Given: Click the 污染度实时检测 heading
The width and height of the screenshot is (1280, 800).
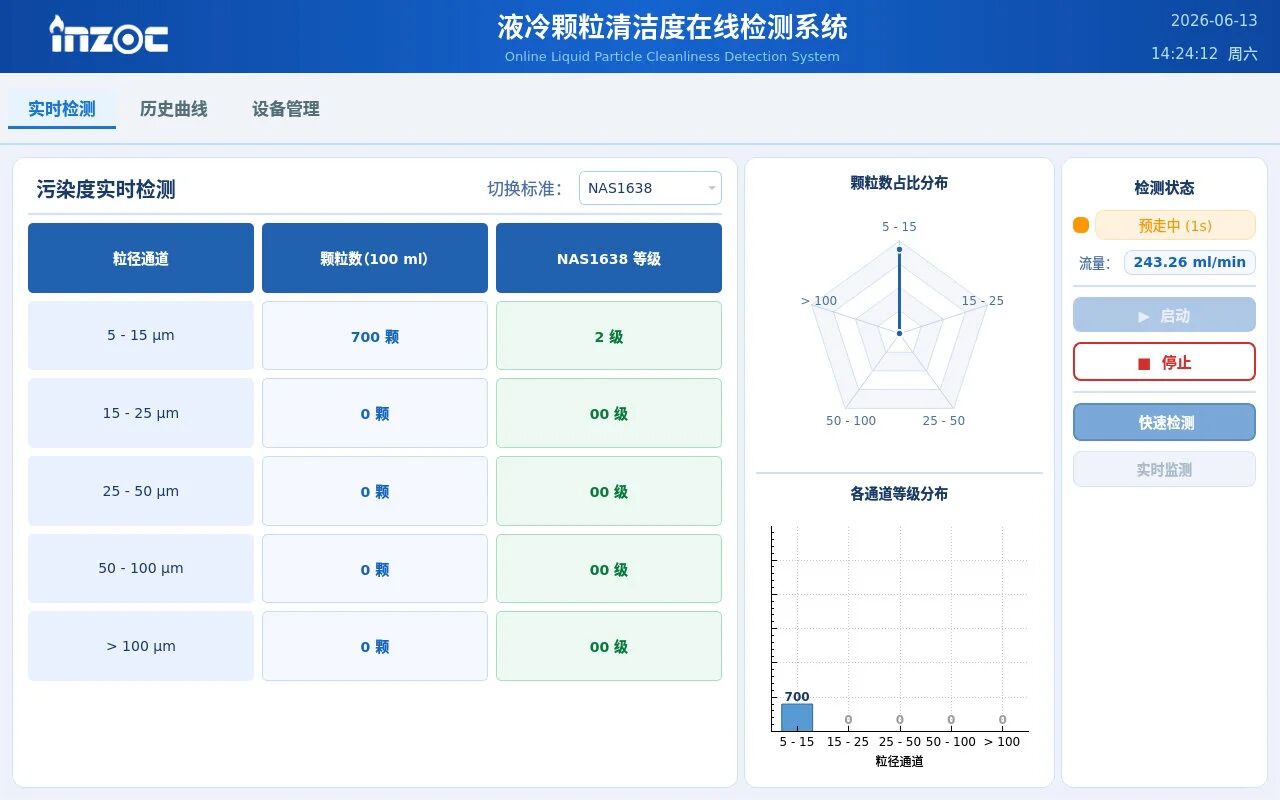Looking at the screenshot, I should tap(106, 189).
